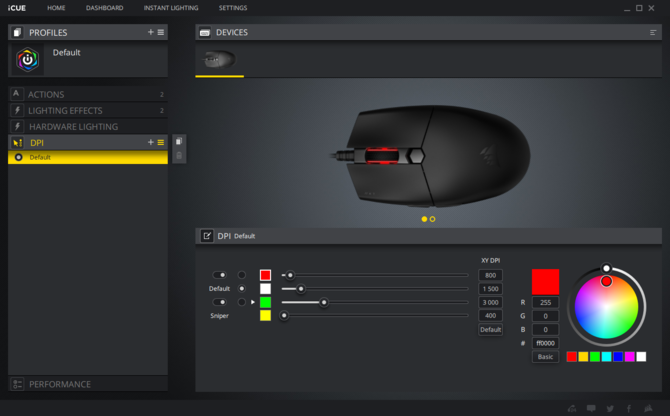Click the Default button under DPI values

click(x=491, y=329)
